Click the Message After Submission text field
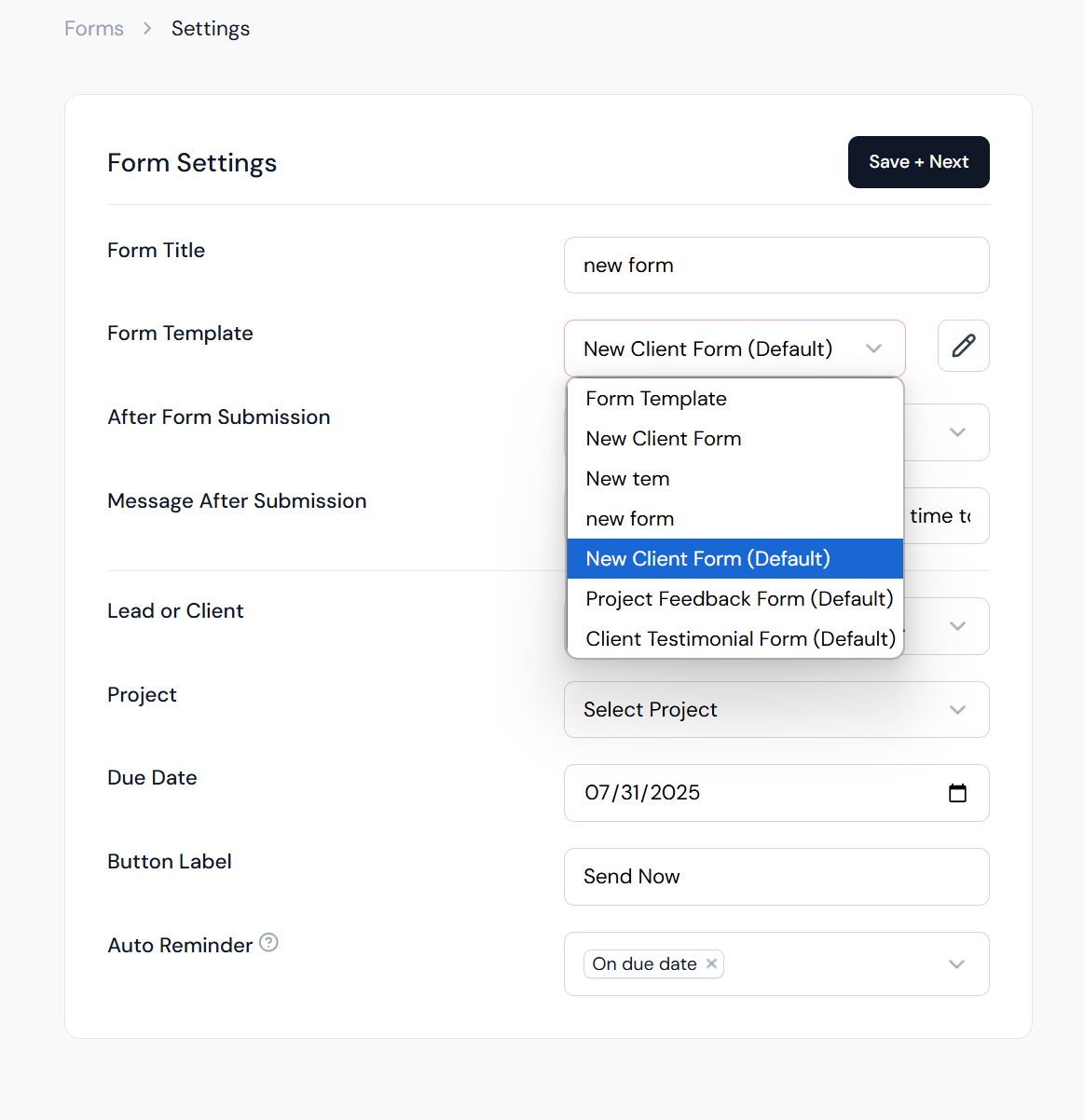The width and height of the screenshot is (1084, 1120). [946, 516]
